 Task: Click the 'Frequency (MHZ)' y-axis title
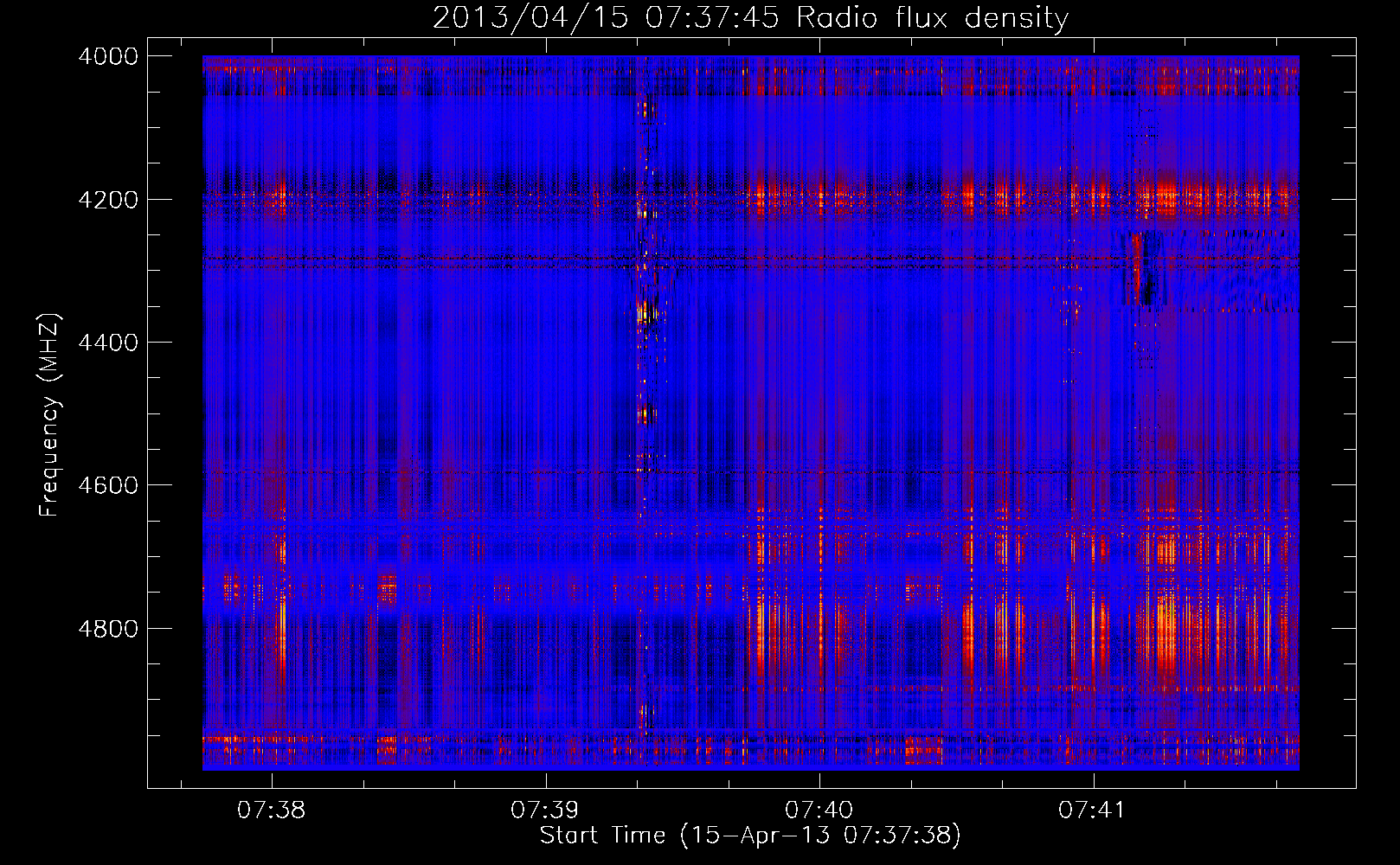tap(50, 414)
